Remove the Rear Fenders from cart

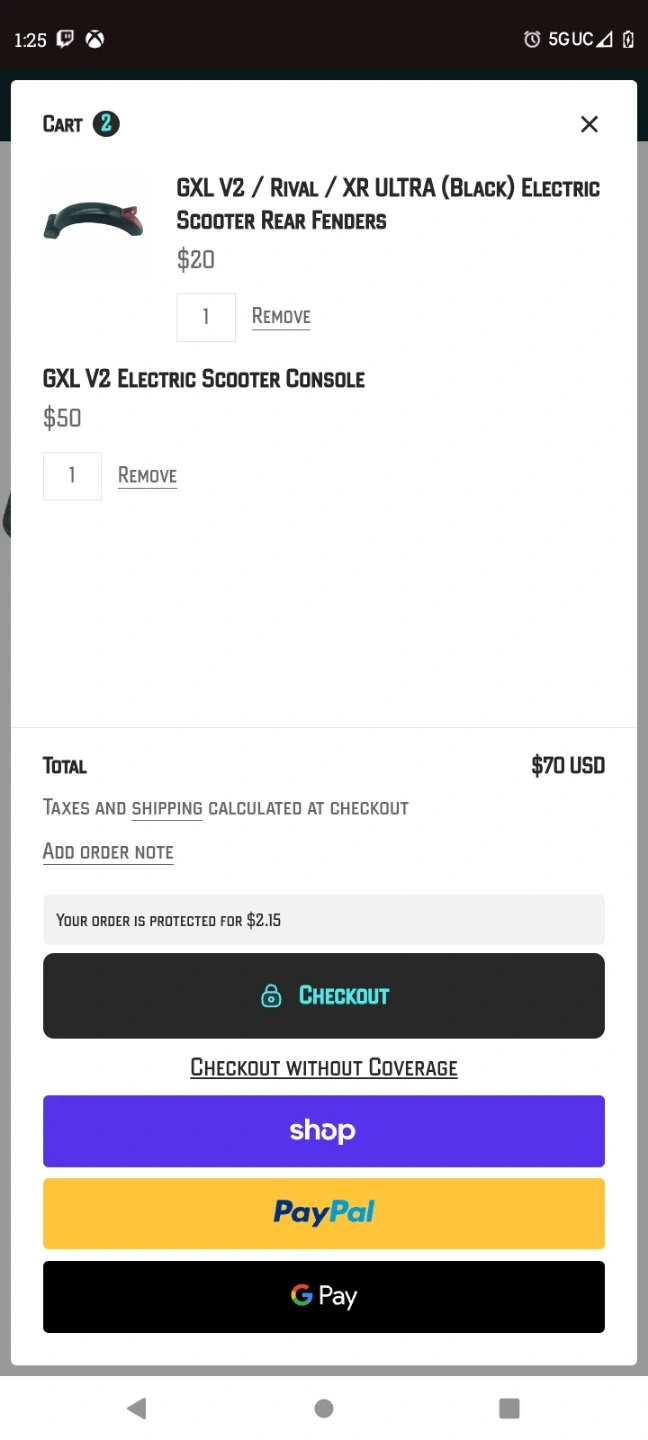pos(281,317)
